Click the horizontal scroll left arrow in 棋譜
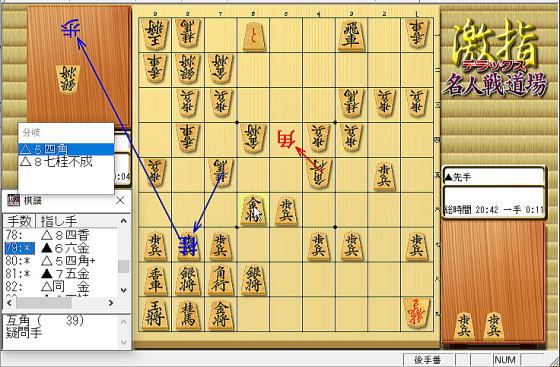 [x=9, y=303]
